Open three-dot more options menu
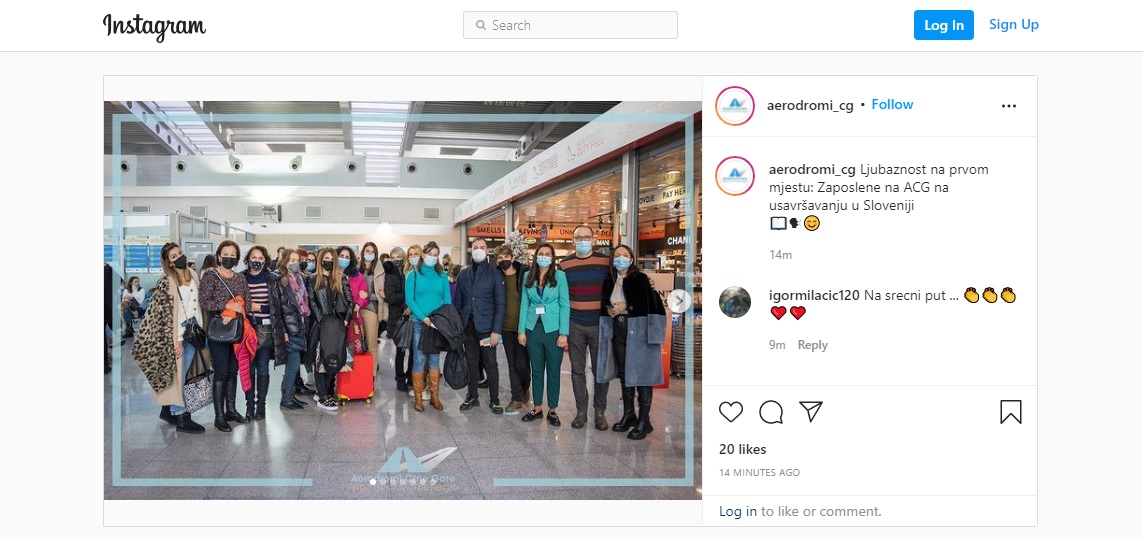1143x539 pixels. (1009, 106)
